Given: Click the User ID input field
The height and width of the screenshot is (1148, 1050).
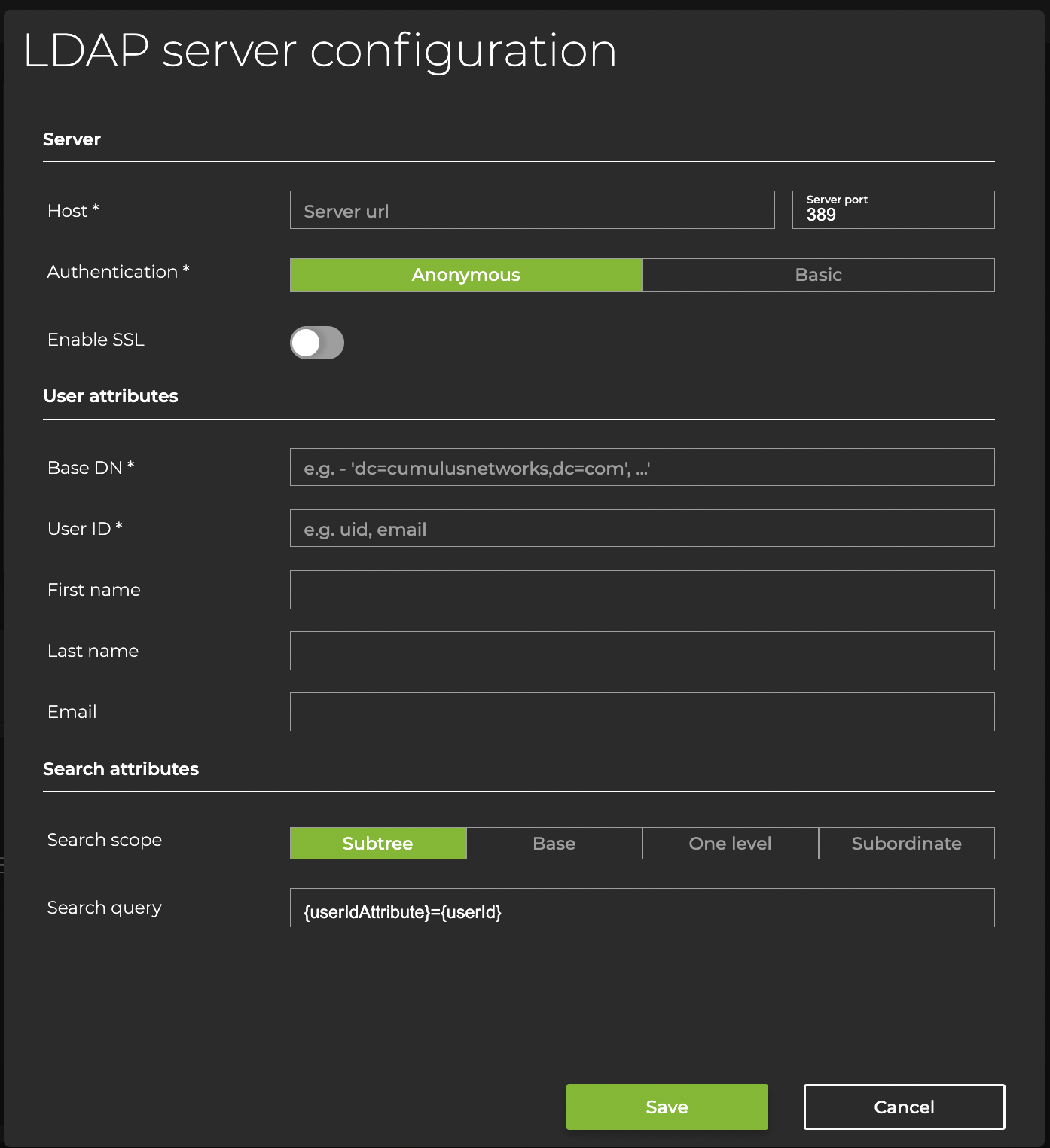Looking at the screenshot, I should (642, 529).
